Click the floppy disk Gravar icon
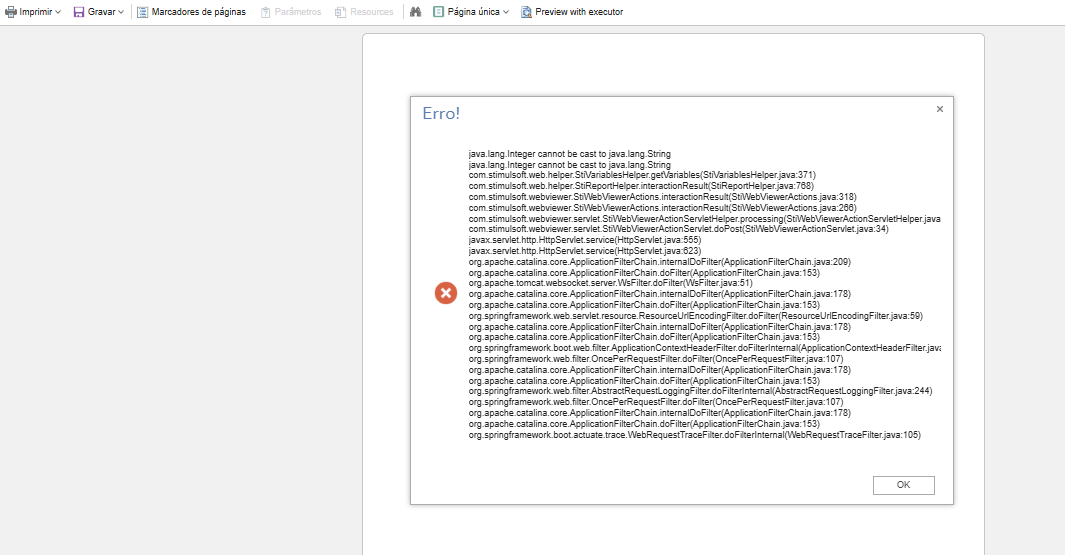 click(79, 12)
